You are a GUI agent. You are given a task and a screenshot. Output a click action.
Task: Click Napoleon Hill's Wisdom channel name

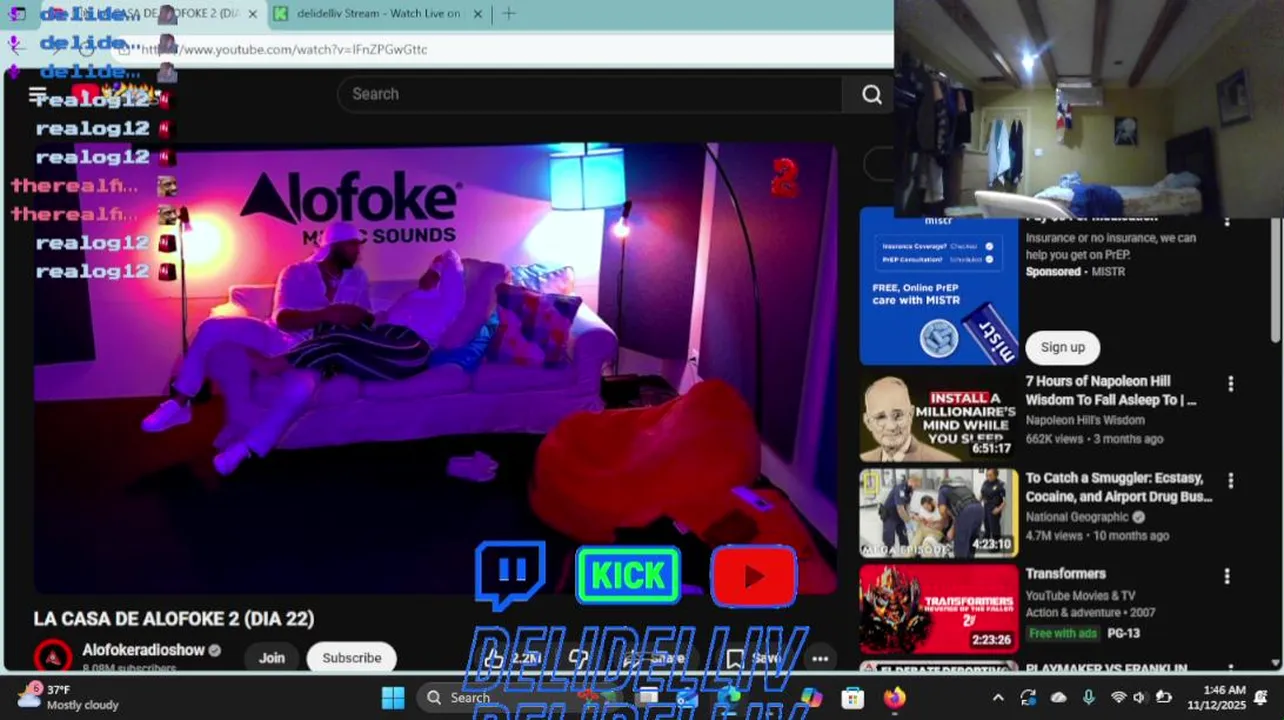(x=1085, y=420)
